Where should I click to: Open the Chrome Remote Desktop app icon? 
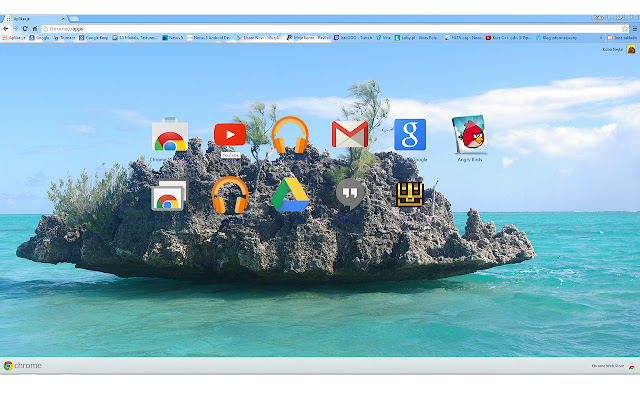(169, 195)
